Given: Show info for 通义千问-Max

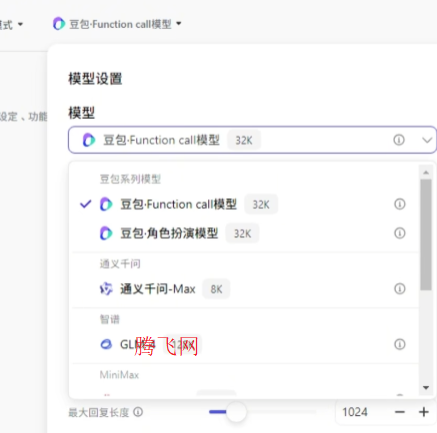Looking at the screenshot, I should 400,289.
